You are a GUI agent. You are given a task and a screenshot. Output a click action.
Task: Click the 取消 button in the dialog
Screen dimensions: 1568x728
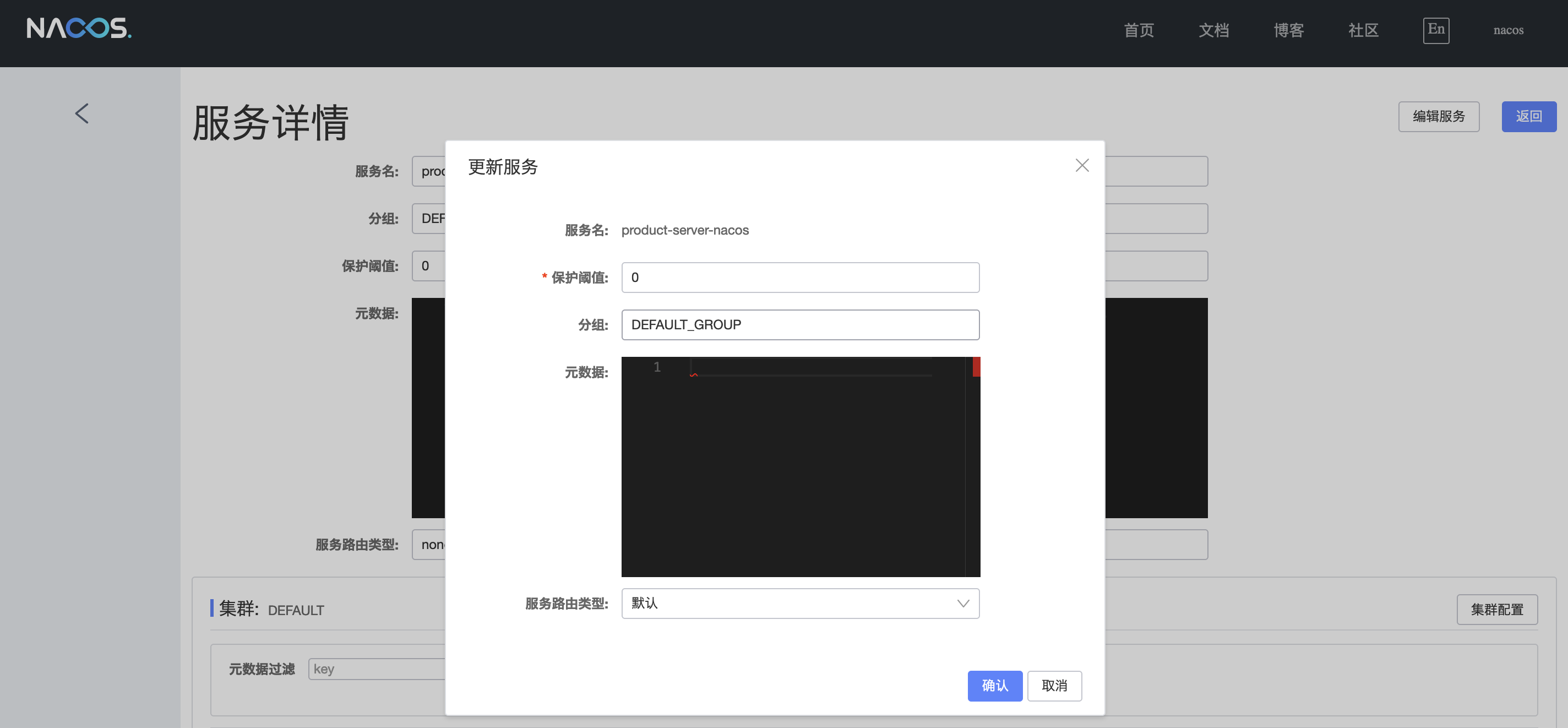coord(1054,686)
